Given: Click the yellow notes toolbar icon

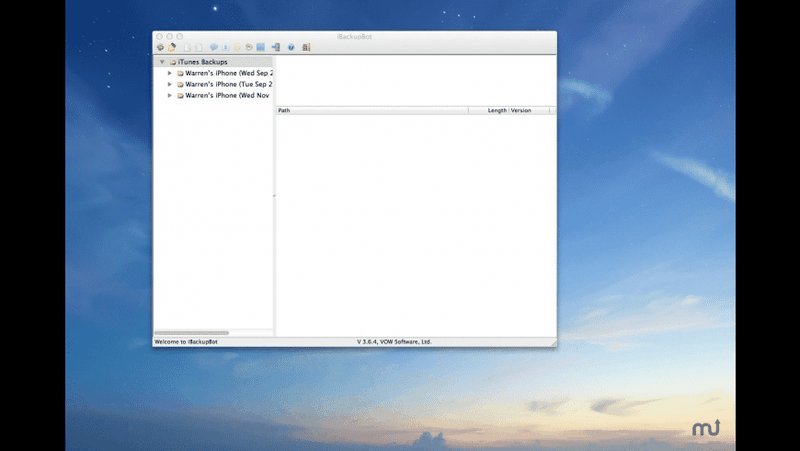Looking at the screenshot, I should (x=237, y=47).
